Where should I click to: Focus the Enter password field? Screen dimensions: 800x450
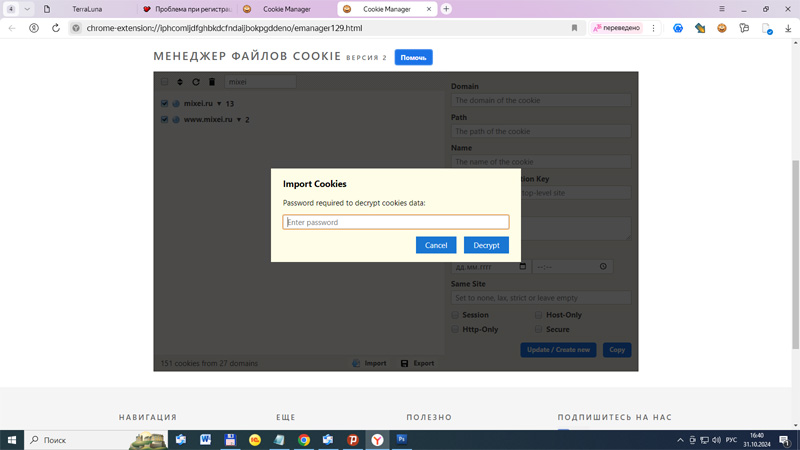click(x=395, y=222)
